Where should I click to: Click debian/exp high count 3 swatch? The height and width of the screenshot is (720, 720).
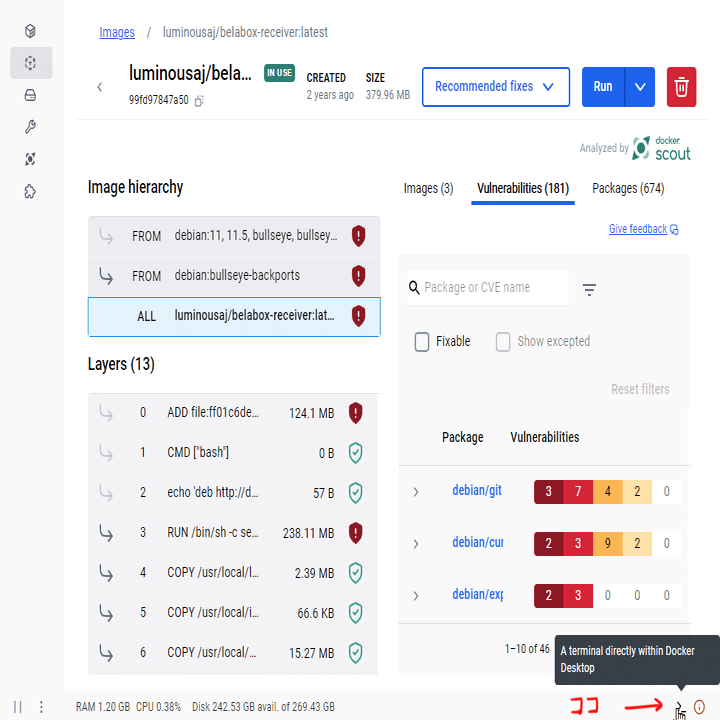click(578, 596)
